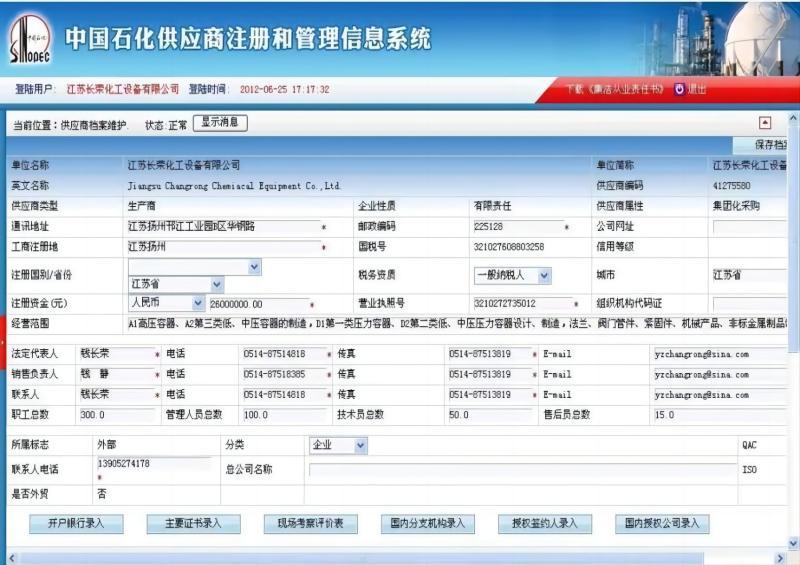Image resolution: width=800 pixels, height=565 pixels.
Task: Open the 国内分支机构录入 page
Action: (x=428, y=524)
